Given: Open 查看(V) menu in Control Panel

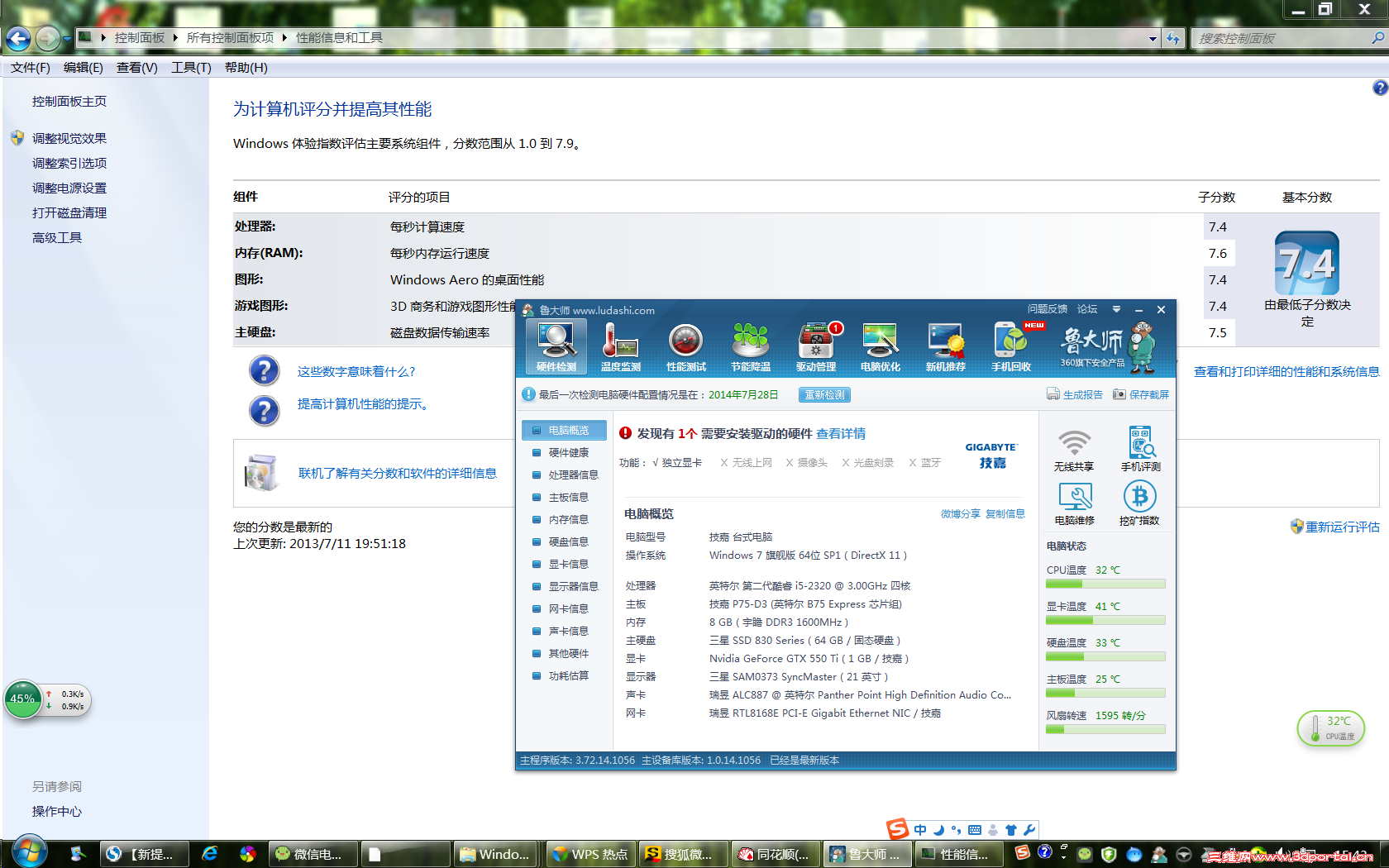Looking at the screenshot, I should click(x=137, y=68).
